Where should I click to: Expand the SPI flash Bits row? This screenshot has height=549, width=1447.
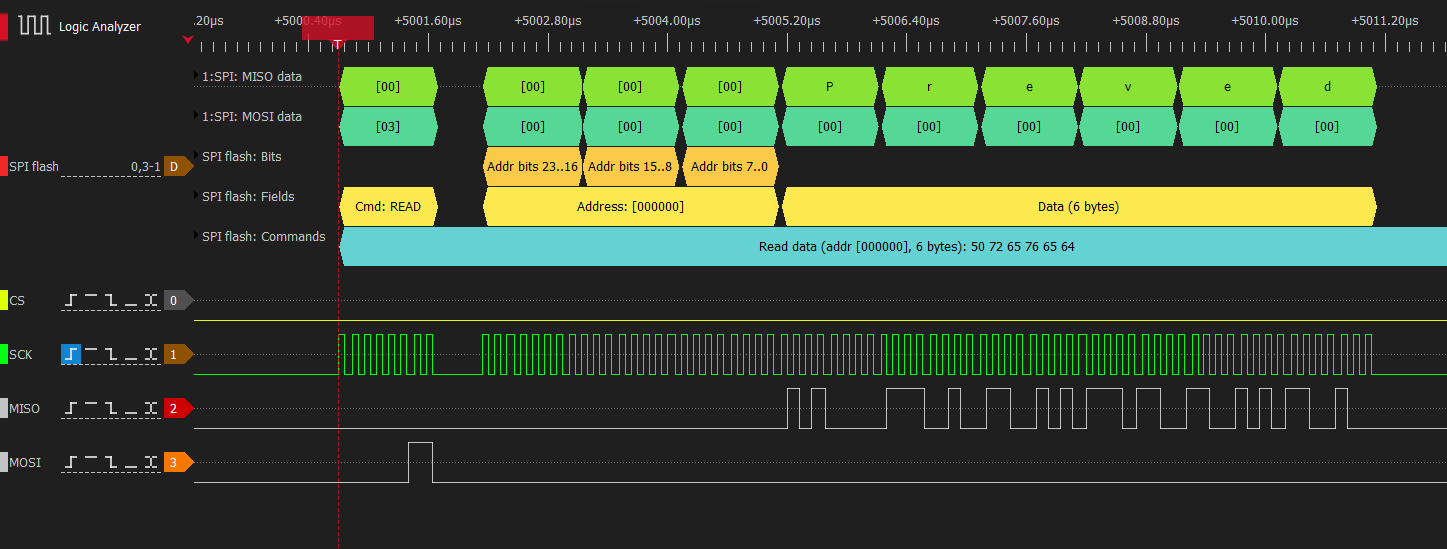coord(197,156)
